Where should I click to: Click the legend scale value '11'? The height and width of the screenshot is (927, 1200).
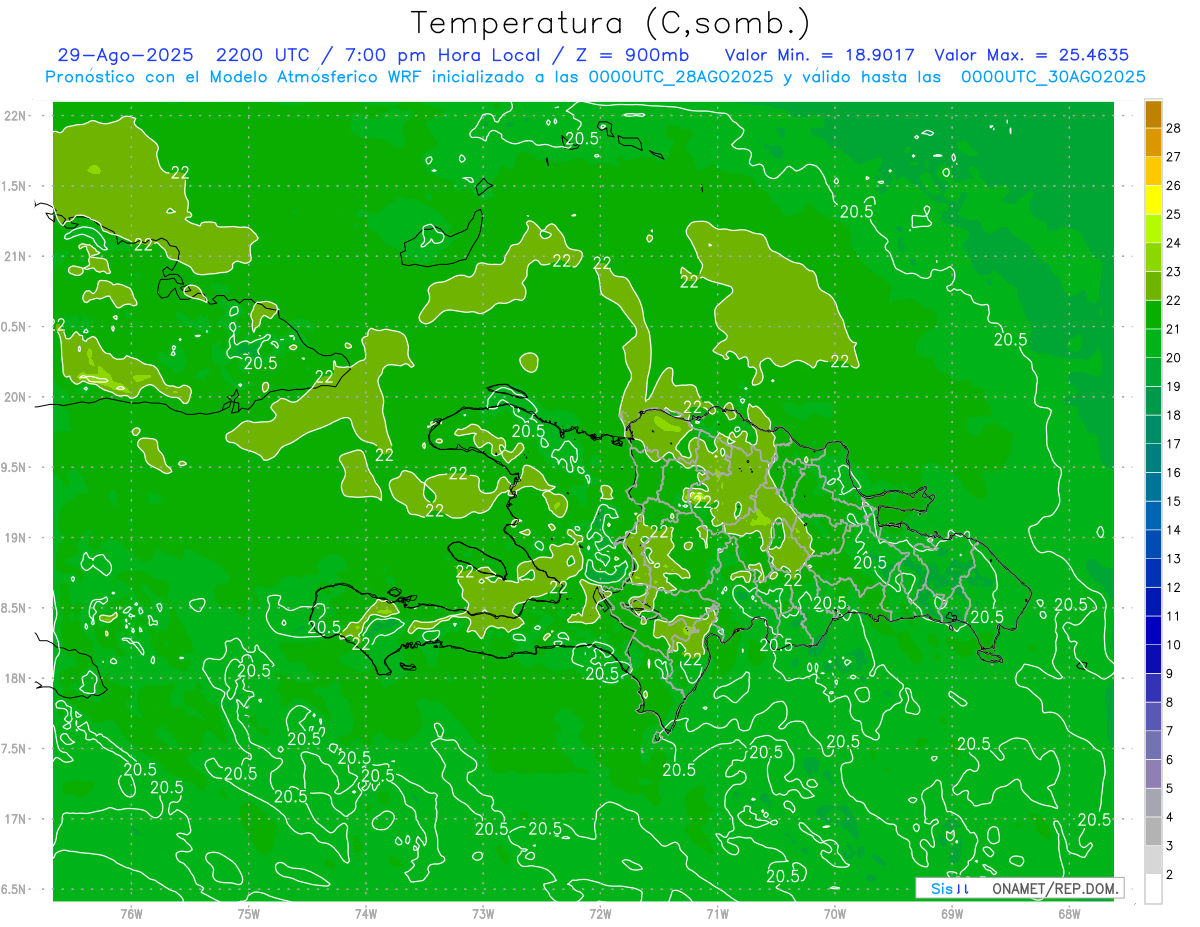click(1174, 616)
